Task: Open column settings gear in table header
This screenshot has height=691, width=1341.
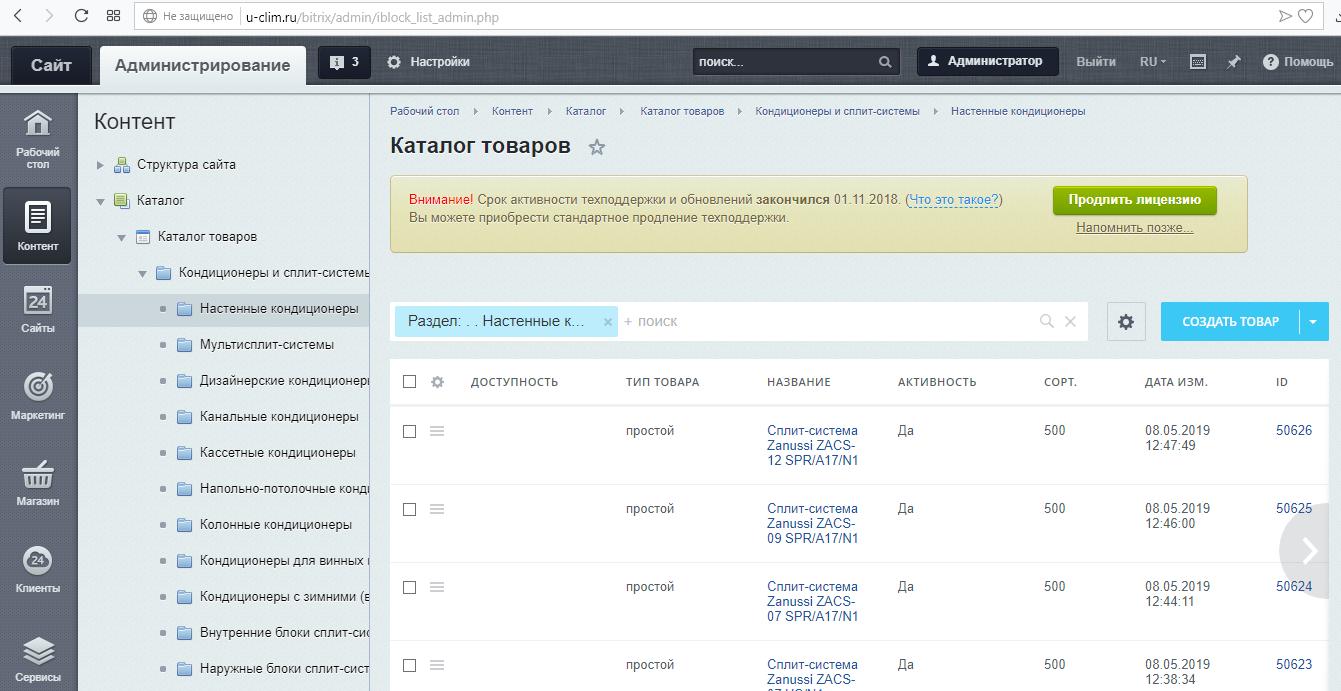Action: coord(437,382)
